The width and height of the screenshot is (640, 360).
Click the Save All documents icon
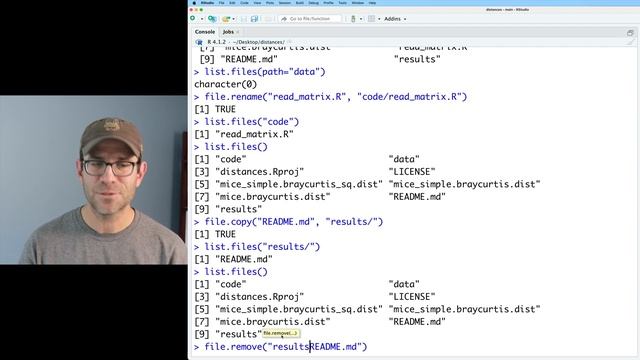(x=255, y=19)
